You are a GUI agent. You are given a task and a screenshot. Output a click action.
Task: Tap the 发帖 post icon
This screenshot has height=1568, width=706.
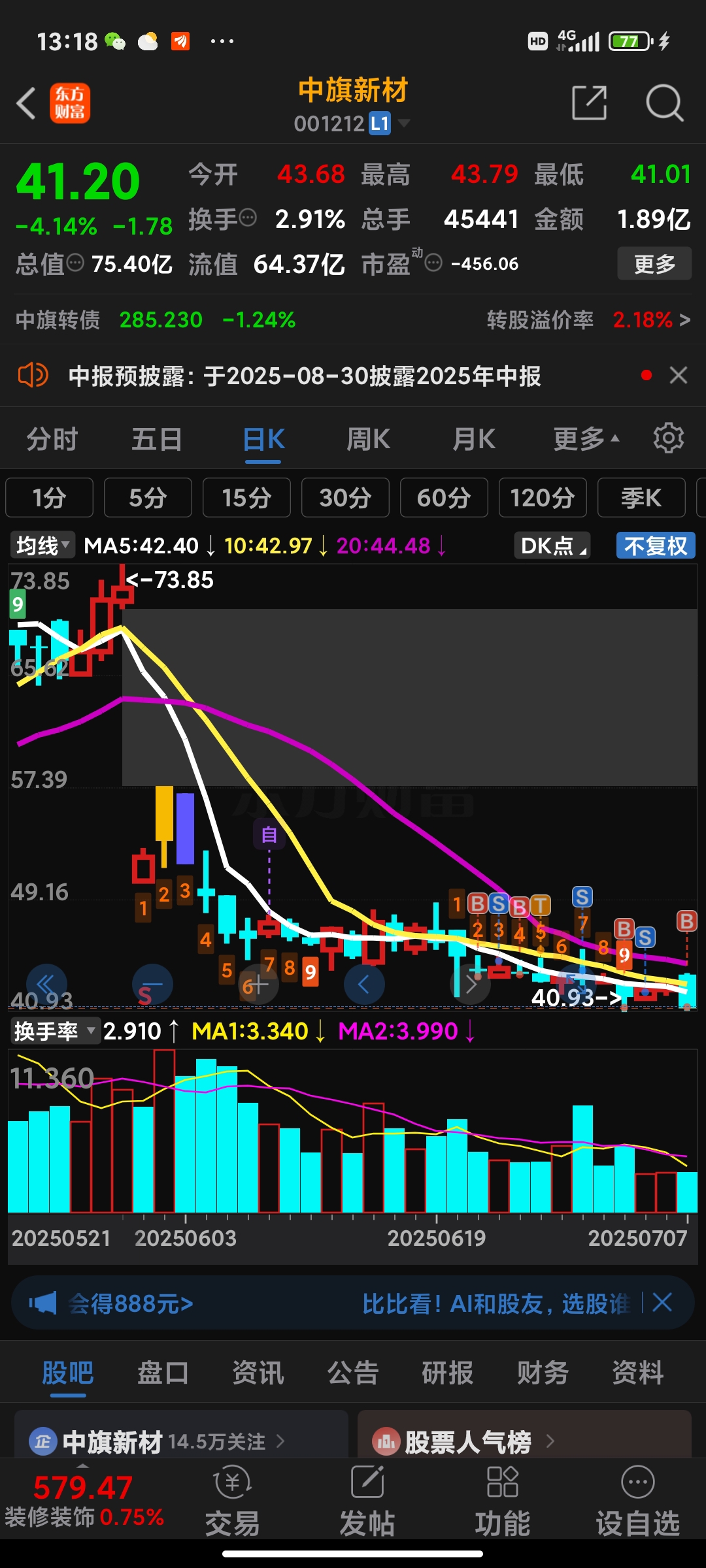coord(367,1502)
